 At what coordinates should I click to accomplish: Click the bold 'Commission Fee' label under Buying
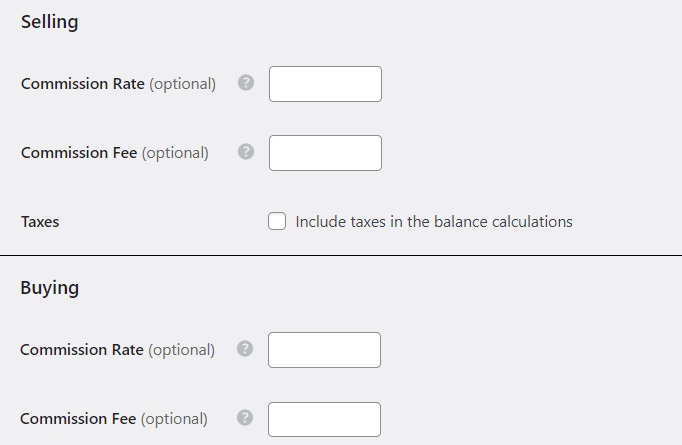tap(78, 419)
